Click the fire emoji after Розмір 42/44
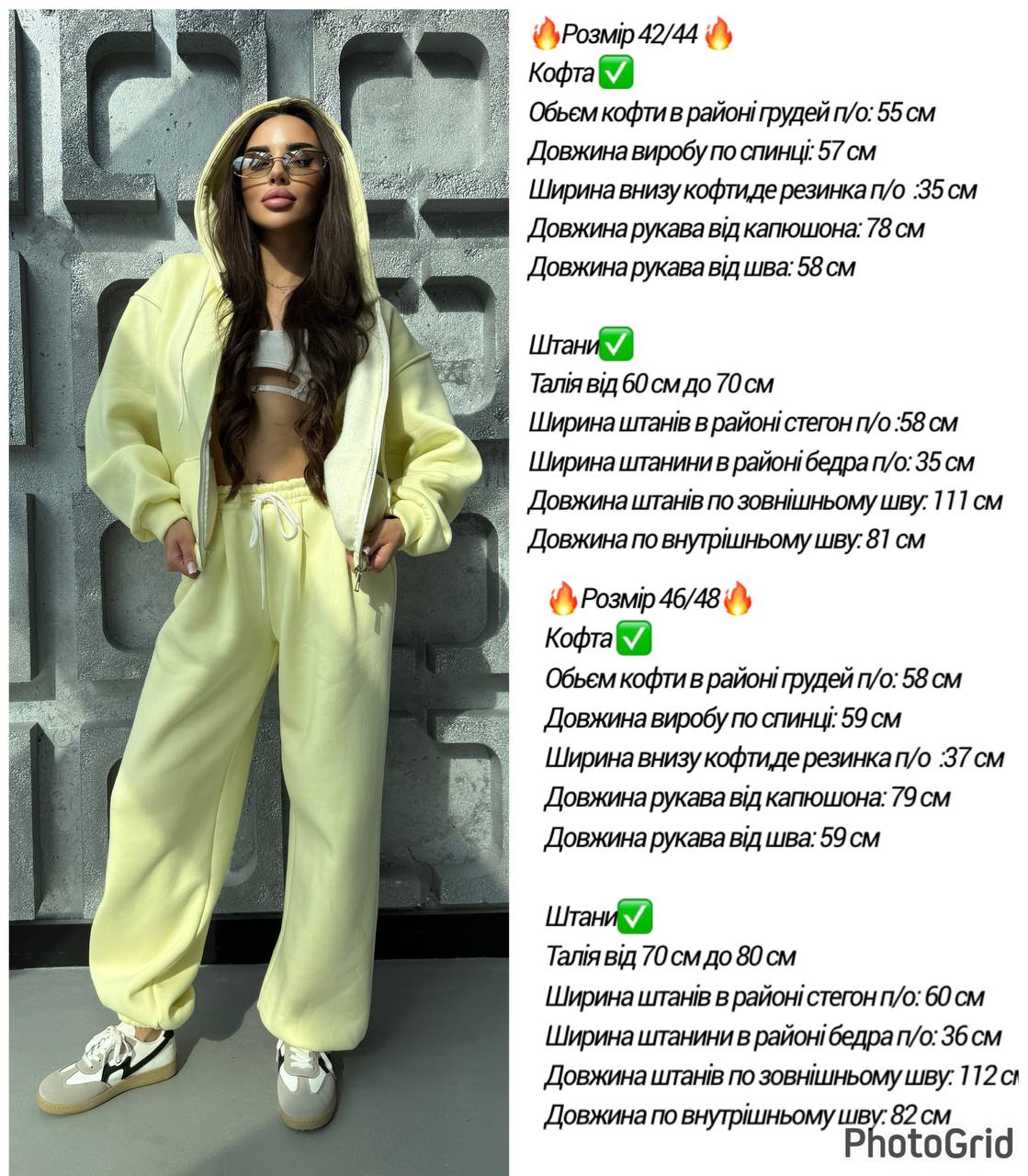This screenshot has height=1176, width=1028. pos(719,35)
